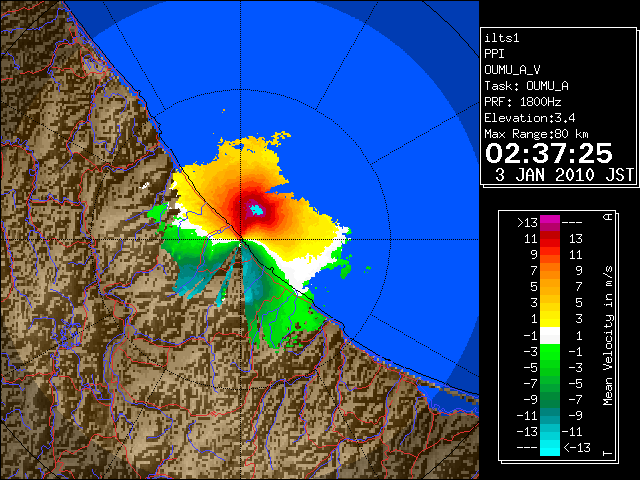The image size is (640, 480).
Task: Click the 'A' letter at legend top right
Action: coord(608,217)
